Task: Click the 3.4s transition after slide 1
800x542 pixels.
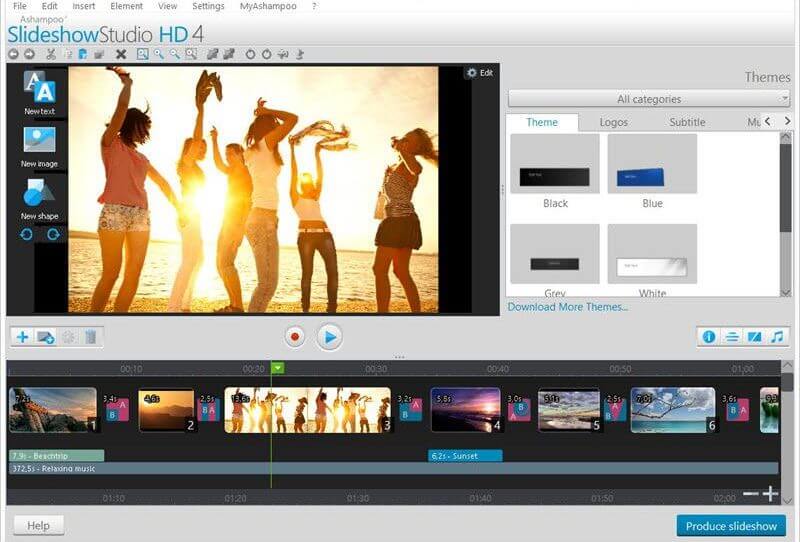Action: (x=117, y=409)
